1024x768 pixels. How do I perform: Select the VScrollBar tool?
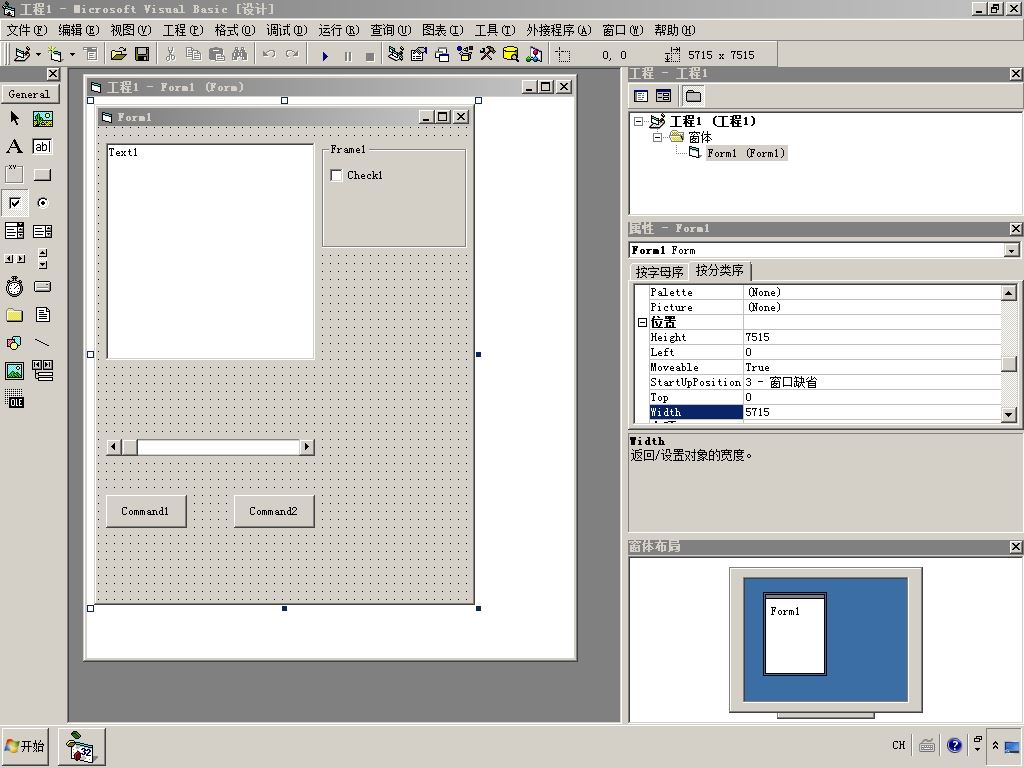[42, 259]
